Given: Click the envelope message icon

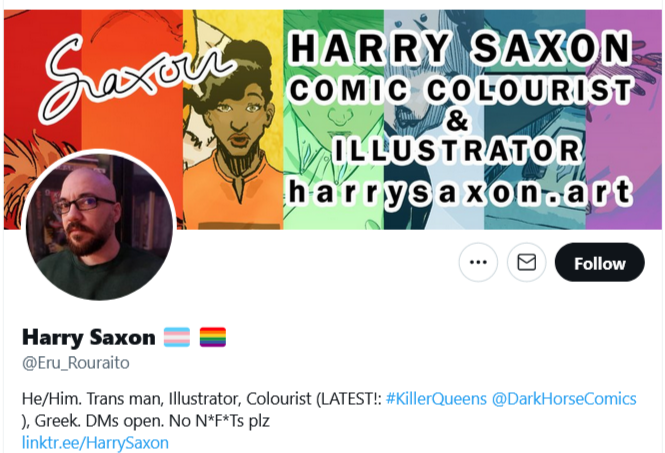Looking at the screenshot, I should click(x=526, y=262).
